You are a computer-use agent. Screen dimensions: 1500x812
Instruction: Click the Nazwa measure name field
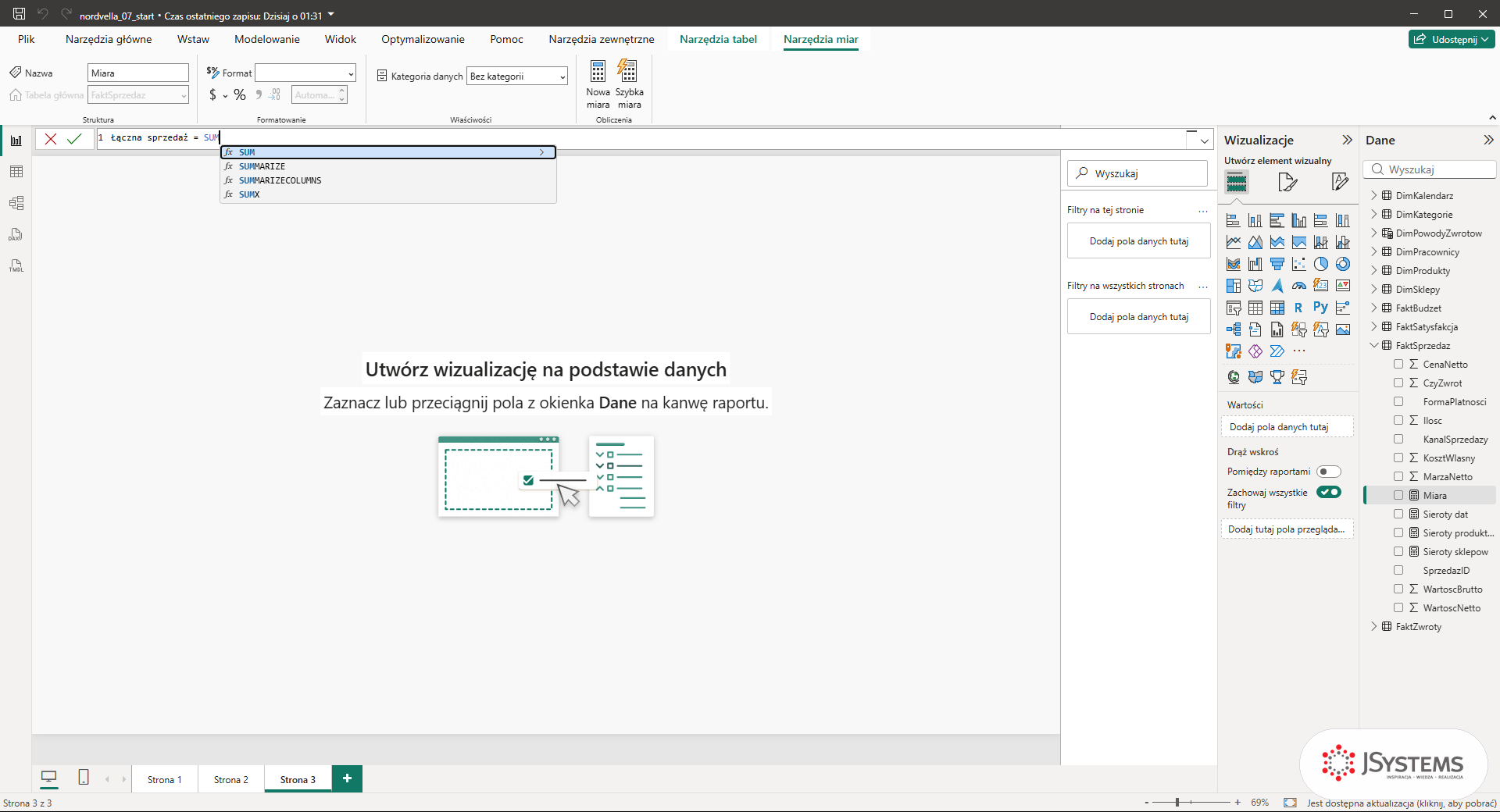pyautogui.click(x=138, y=73)
